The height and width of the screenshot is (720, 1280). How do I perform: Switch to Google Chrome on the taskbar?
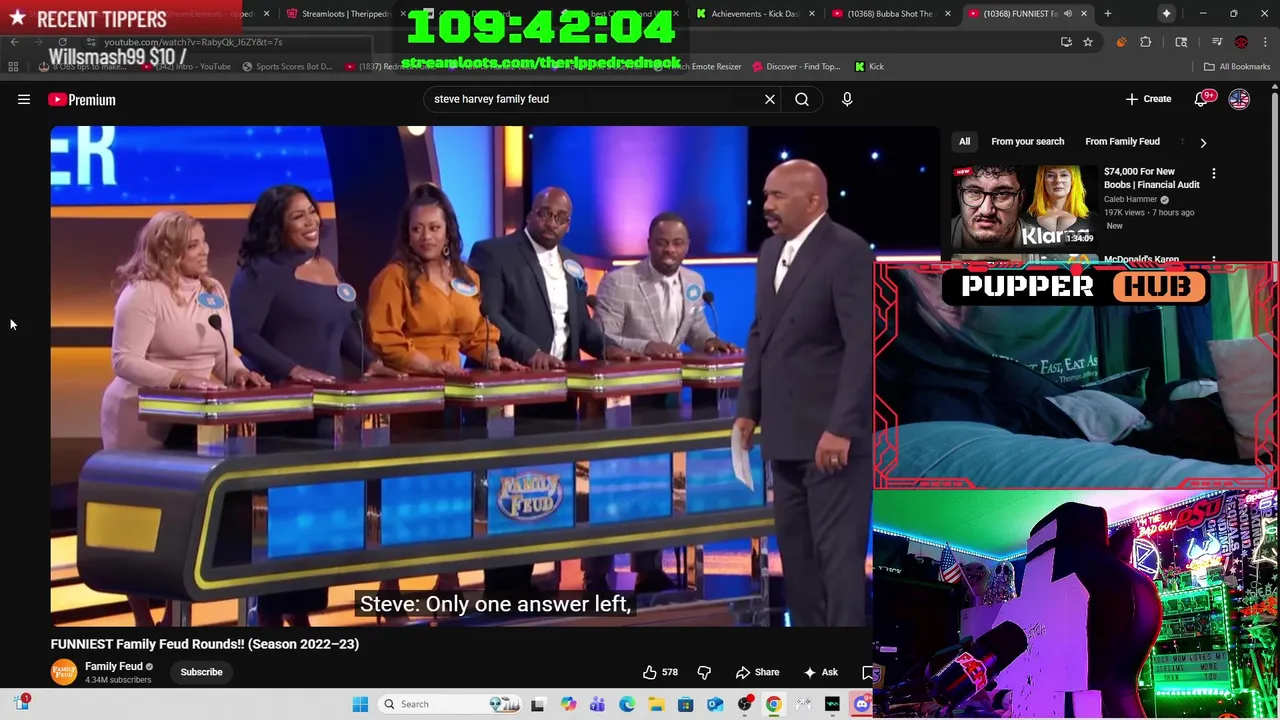tap(774, 704)
